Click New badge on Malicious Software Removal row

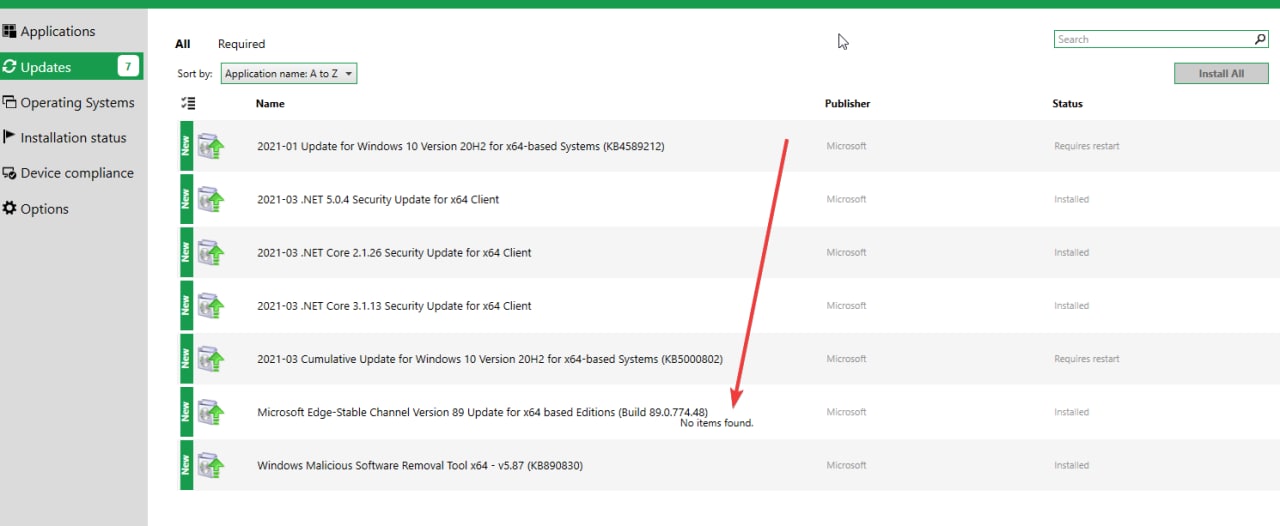(x=186, y=464)
